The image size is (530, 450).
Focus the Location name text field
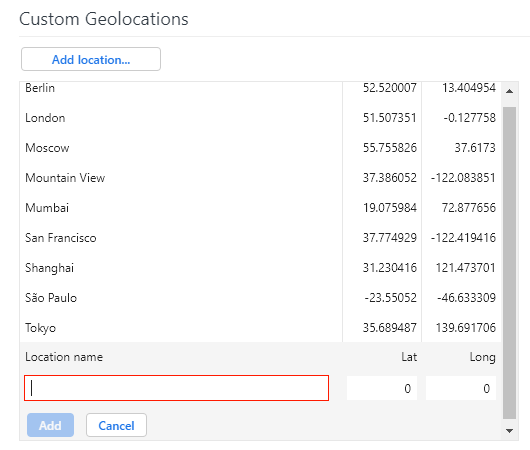(176, 388)
